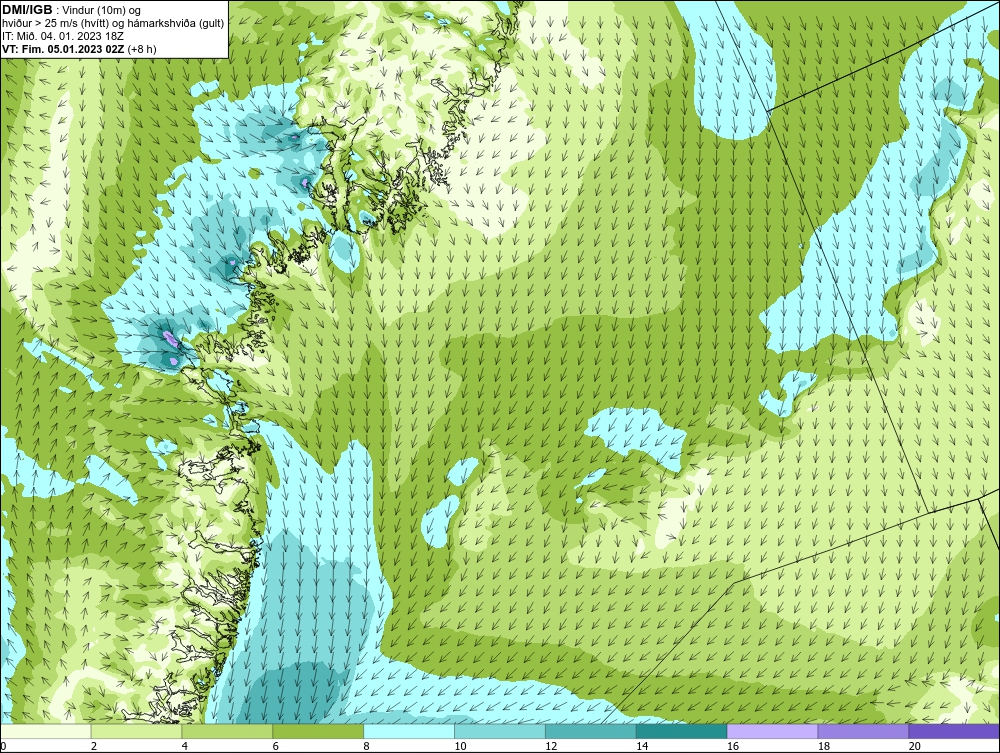Select the 14–16 m/s dark teal swatch
The width and height of the screenshot is (1000, 753).
pyautogui.click(x=682, y=731)
